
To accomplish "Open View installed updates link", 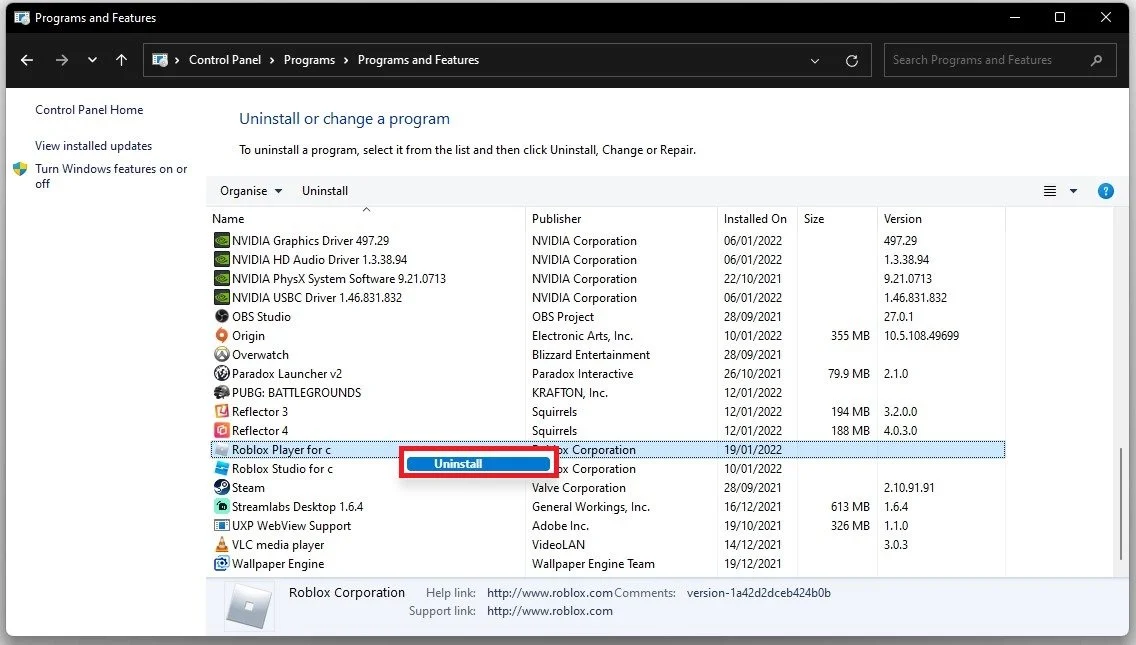I will (x=93, y=146).
